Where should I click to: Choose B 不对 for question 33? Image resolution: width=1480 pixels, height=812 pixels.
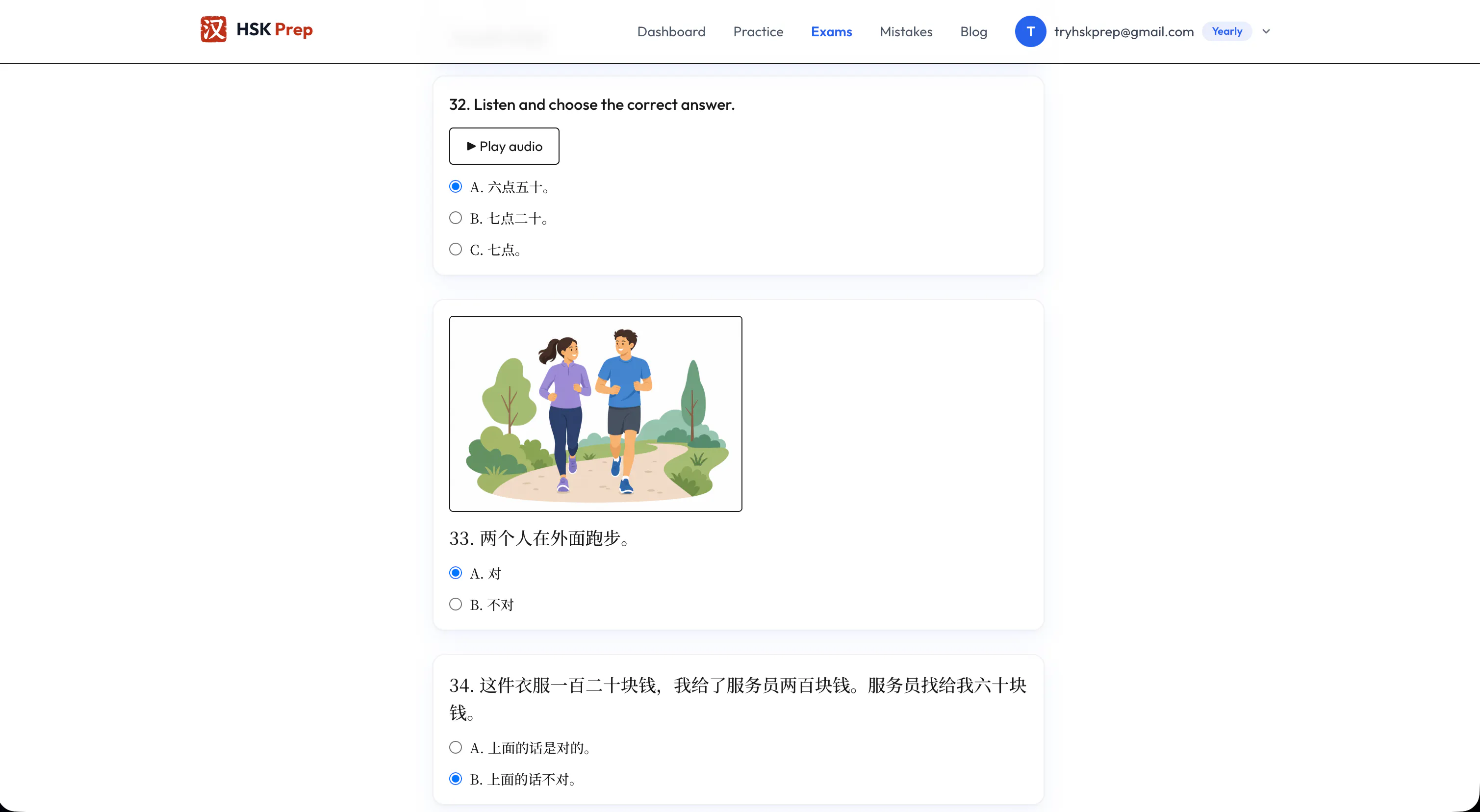(x=456, y=605)
